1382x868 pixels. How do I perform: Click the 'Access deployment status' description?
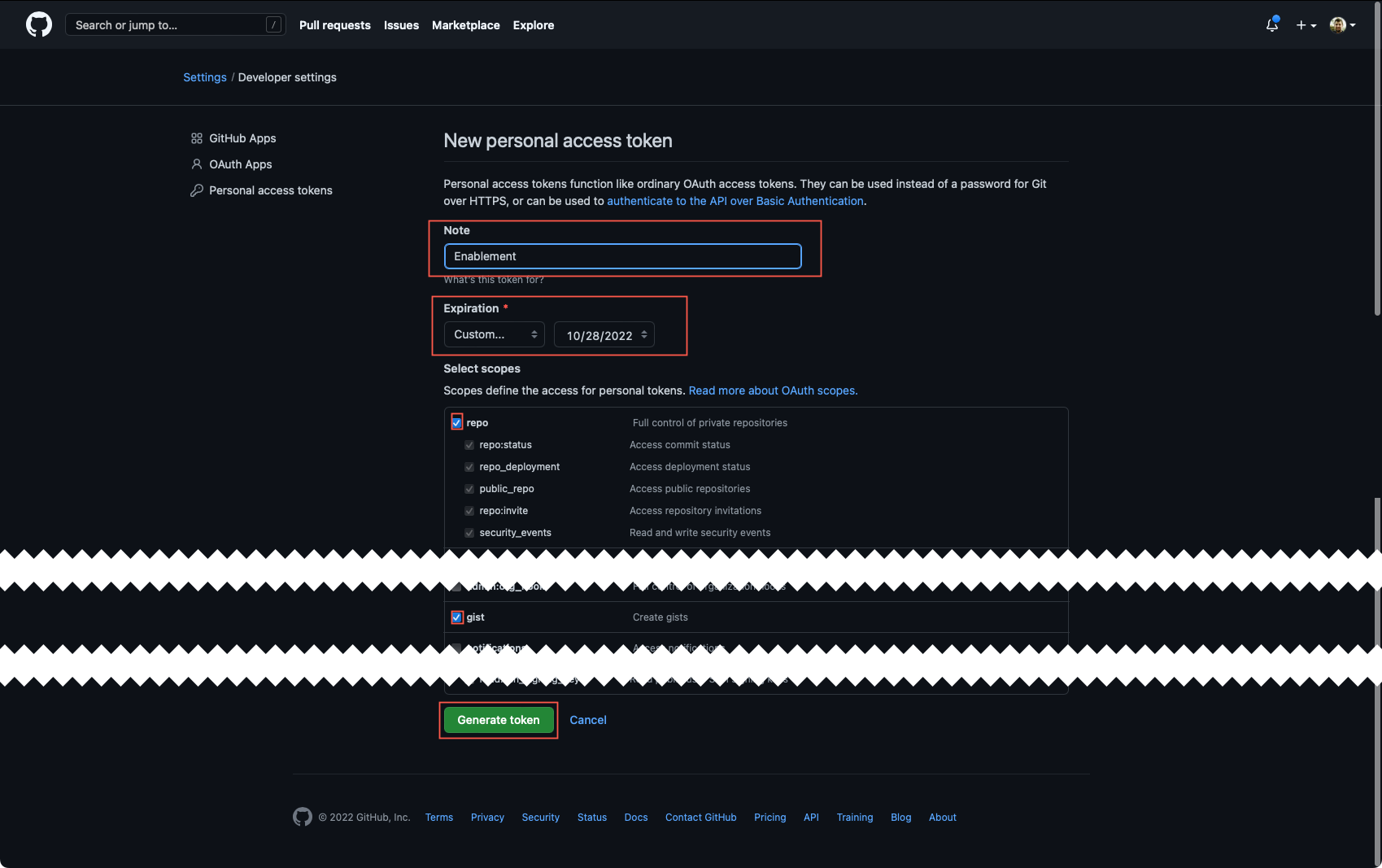click(690, 467)
